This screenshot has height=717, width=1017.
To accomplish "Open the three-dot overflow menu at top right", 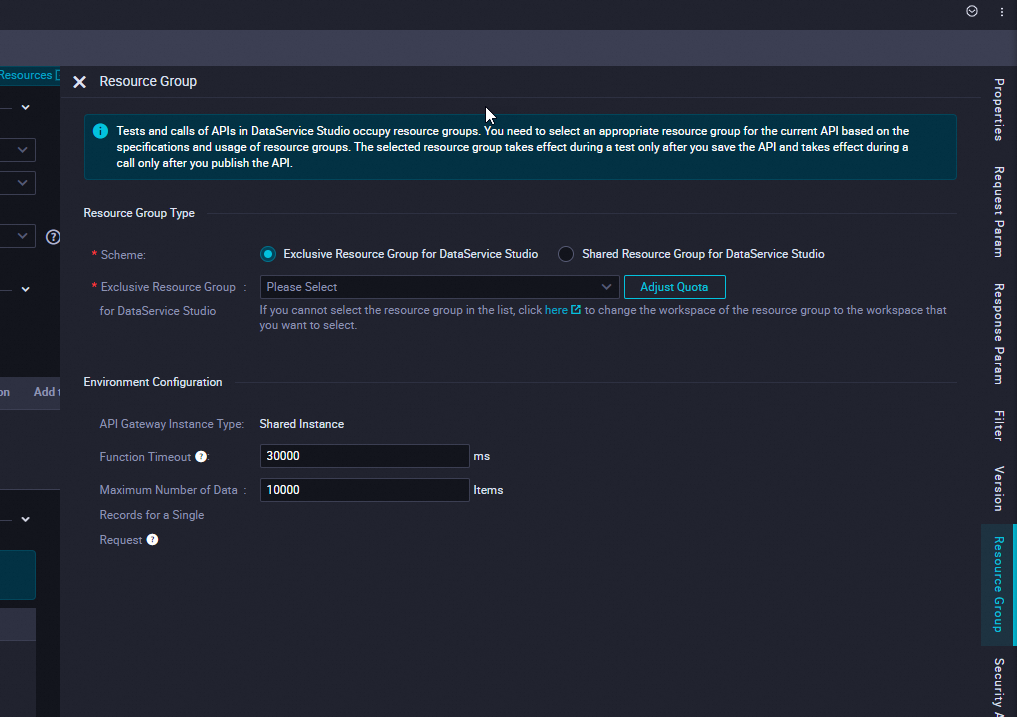I will coord(1002,11).
